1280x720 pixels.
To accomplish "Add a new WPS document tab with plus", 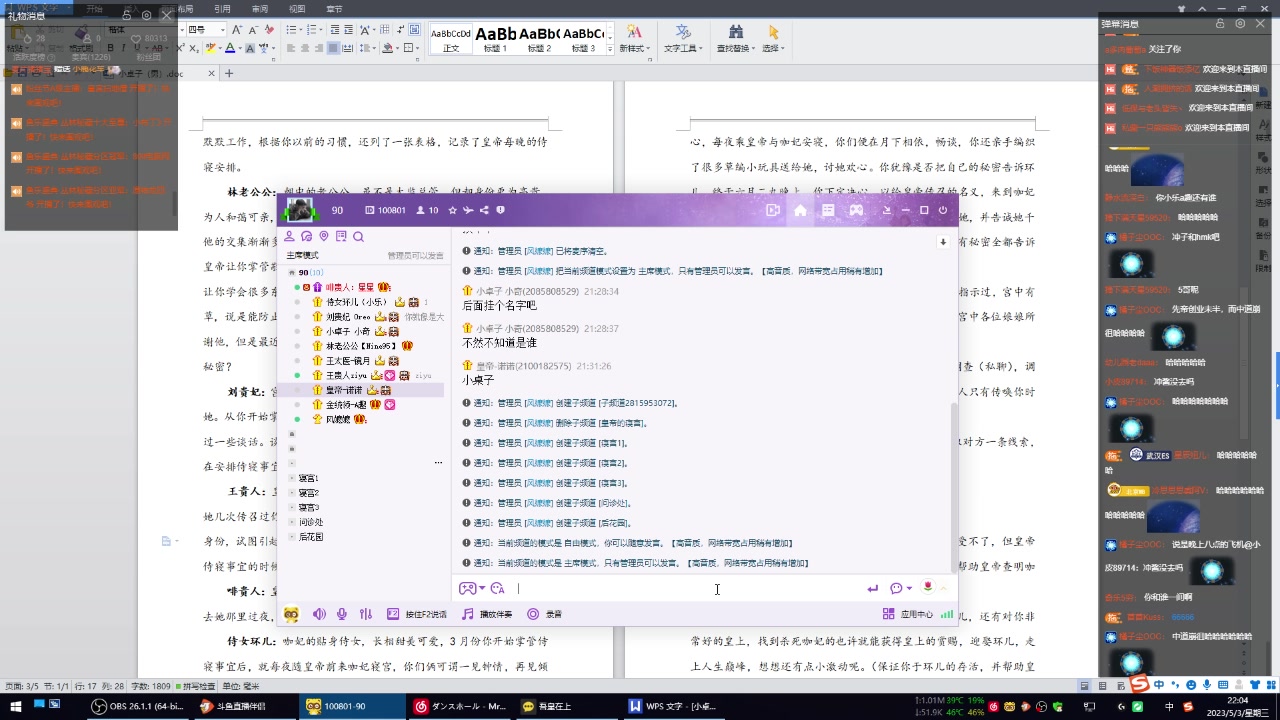I will click(229, 73).
